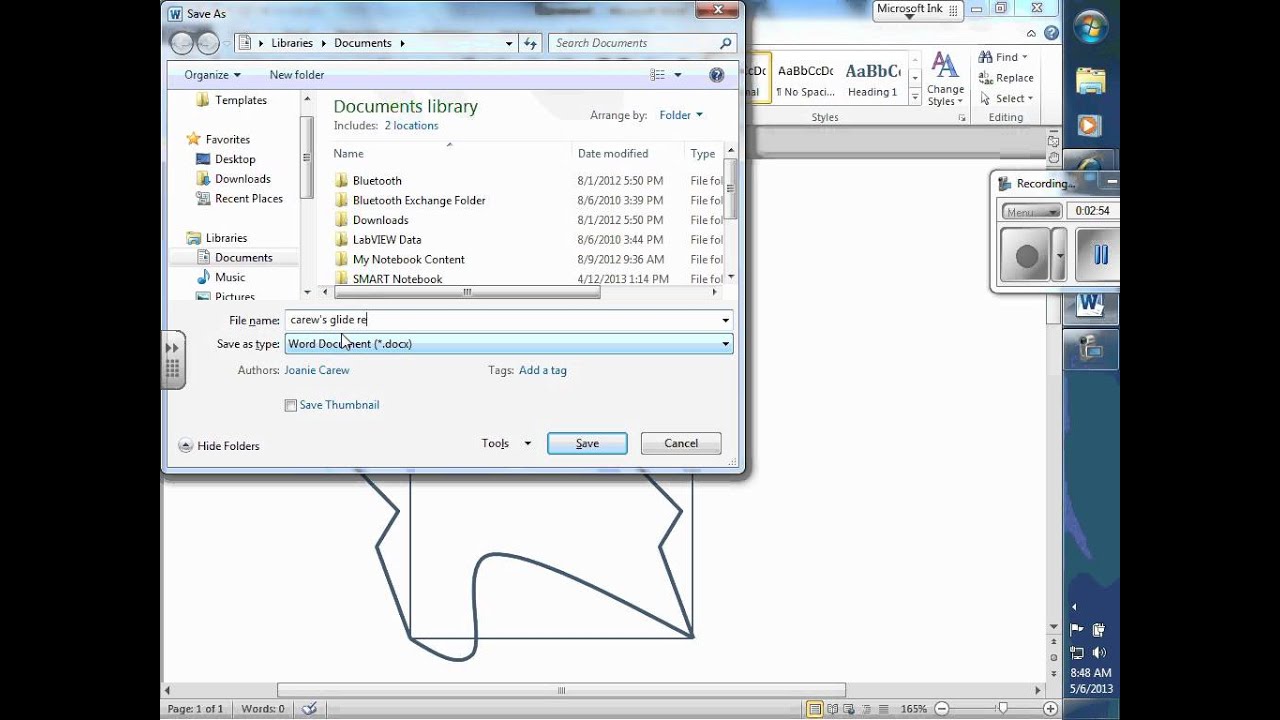Click the Back arrow in Save As dialog
Screen dimensions: 1280x720
[x=182, y=43]
